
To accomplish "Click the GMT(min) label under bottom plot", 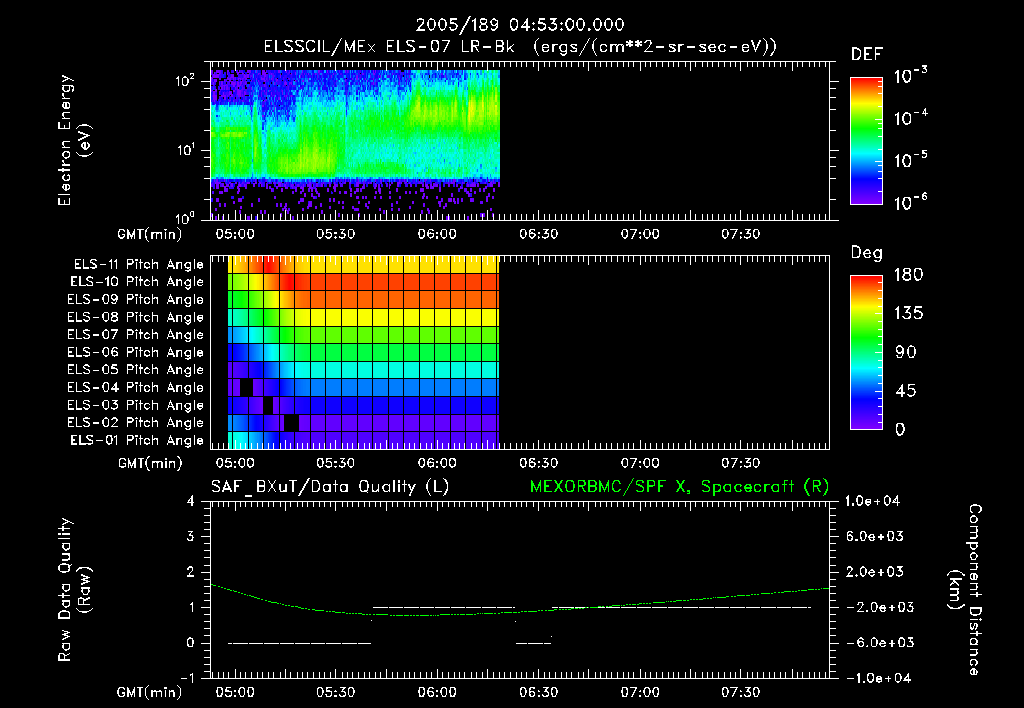I will point(150,692).
